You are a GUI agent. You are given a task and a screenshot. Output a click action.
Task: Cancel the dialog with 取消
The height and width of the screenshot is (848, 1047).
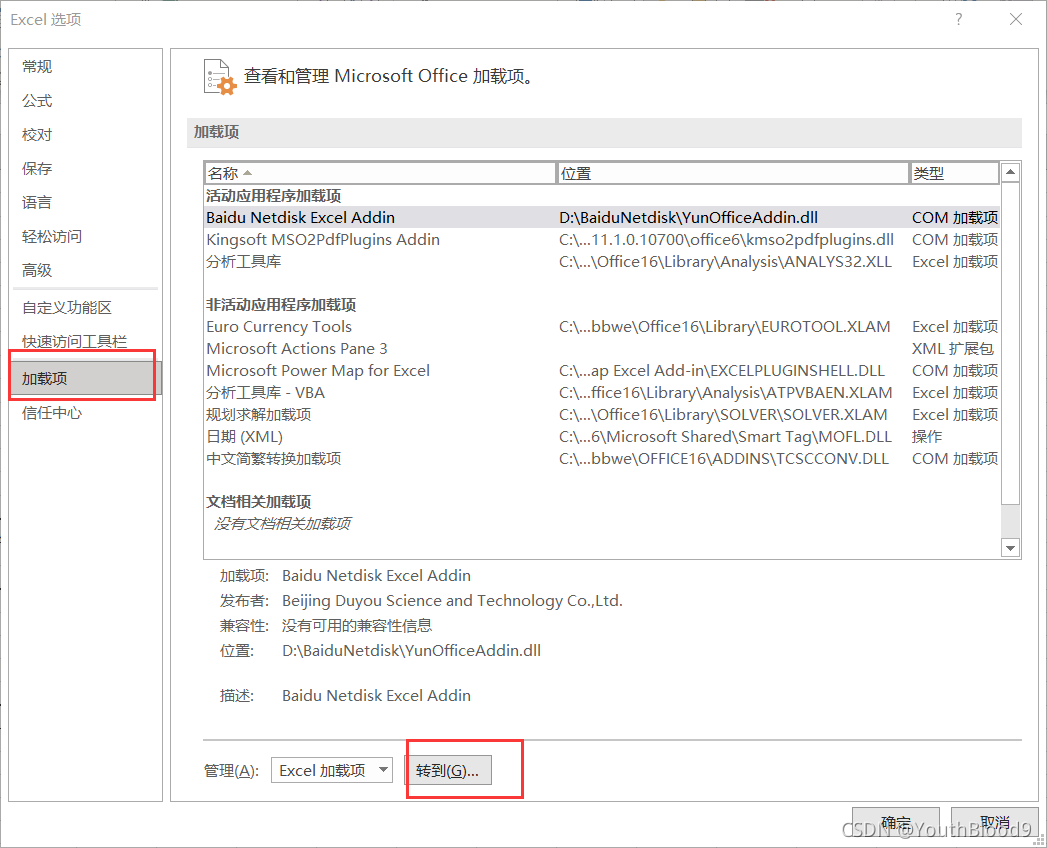coord(995,822)
